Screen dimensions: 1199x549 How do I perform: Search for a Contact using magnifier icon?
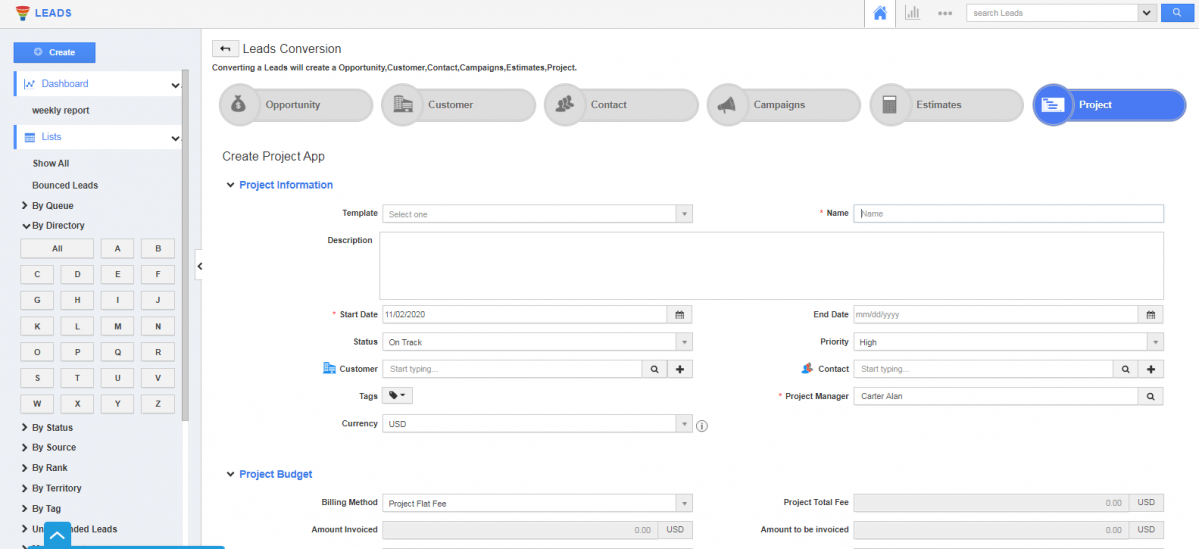(x=1126, y=369)
